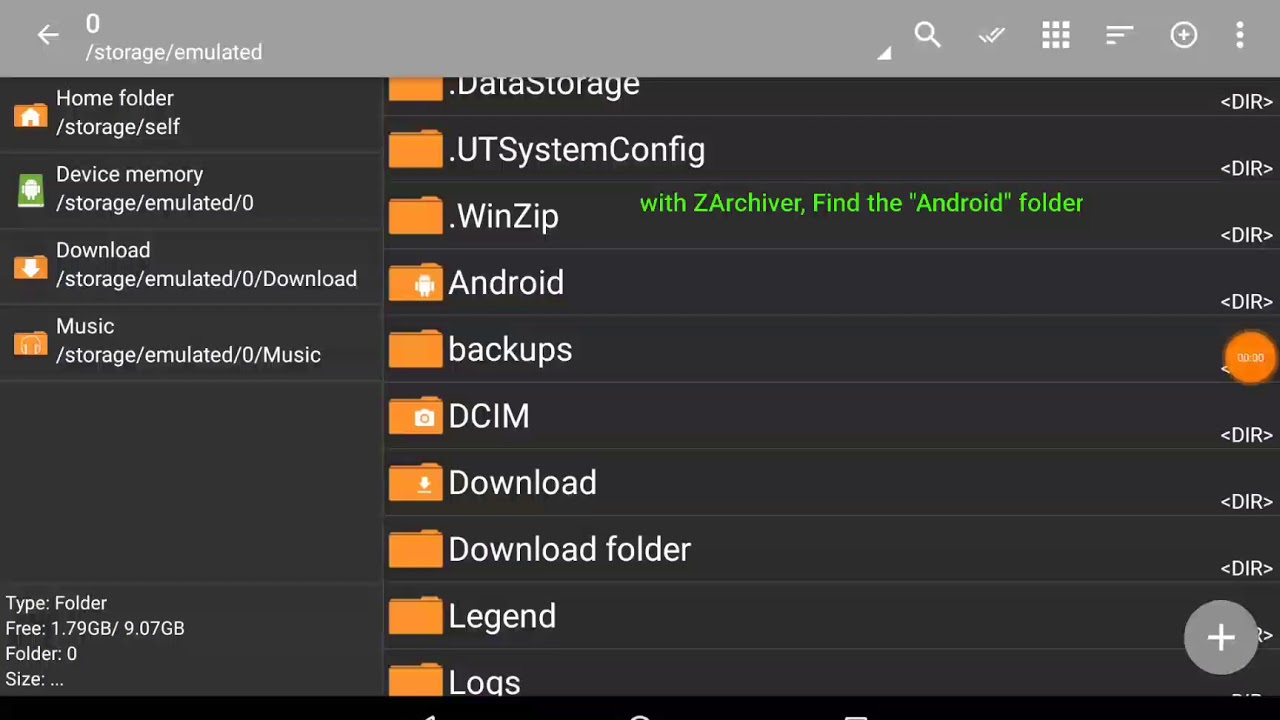Screen dimensions: 1280x720
Task: Tap the back arrow icon
Action: click(48, 36)
